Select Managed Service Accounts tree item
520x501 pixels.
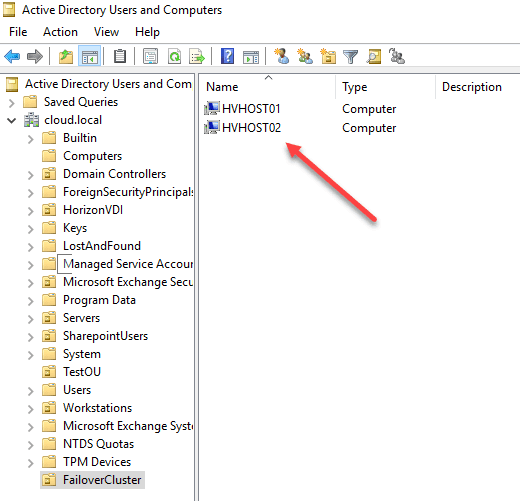coord(128,264)
